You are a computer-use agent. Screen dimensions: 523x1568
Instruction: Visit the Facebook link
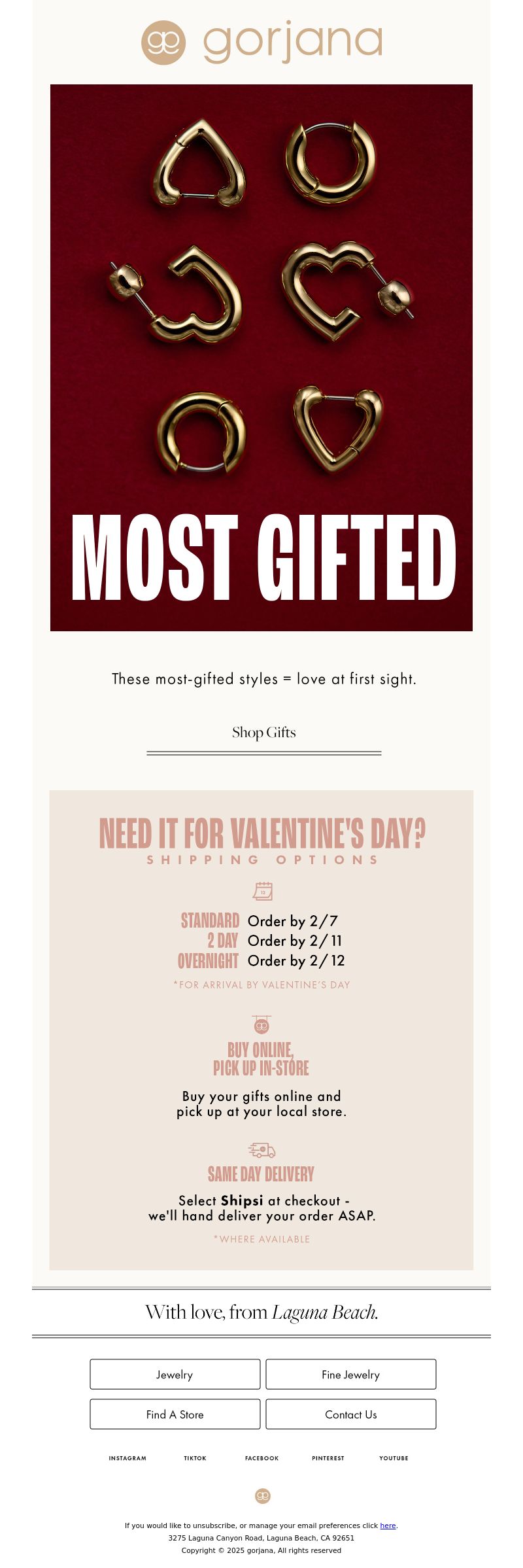click(x=261, y=1458)
